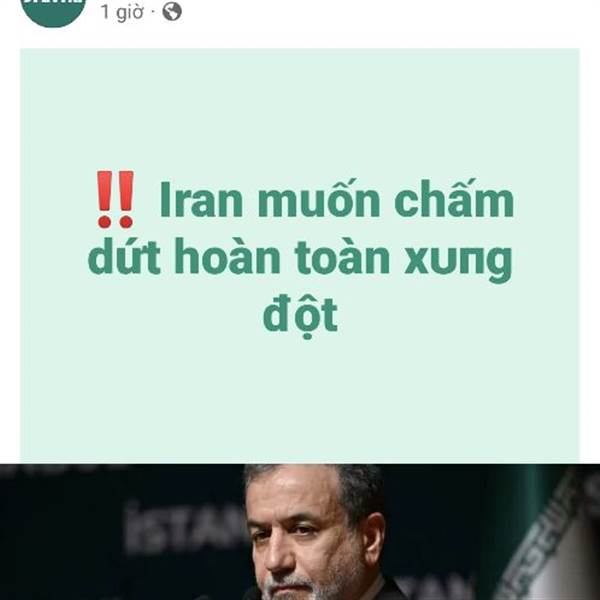Open the light green post background card
The height and width of the screenshot is (600, 600).
300,256
